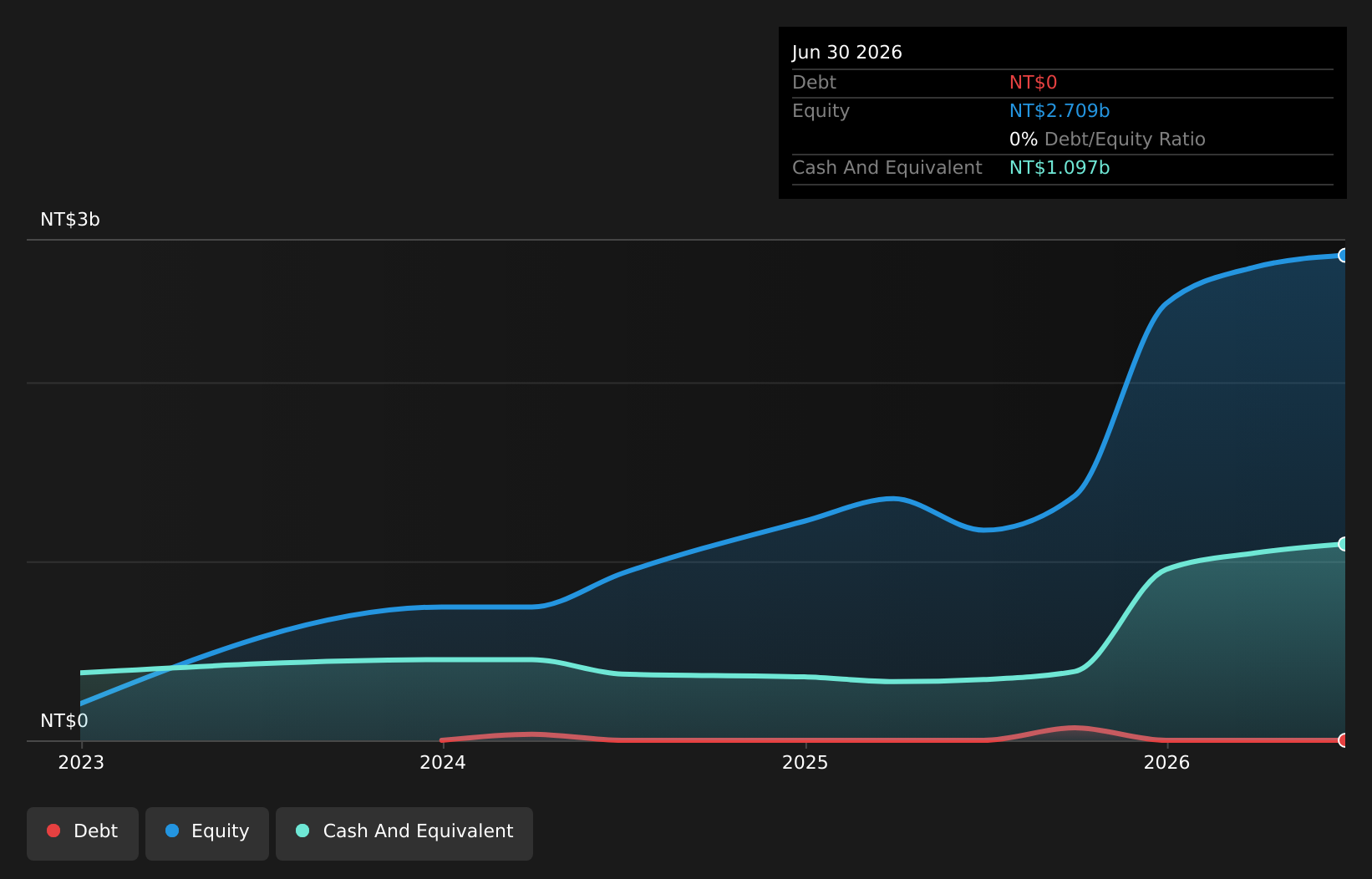1372x879 pixels.
Task: Click the Jun 30 2026 tooltip date
Action: coord(847,53)
